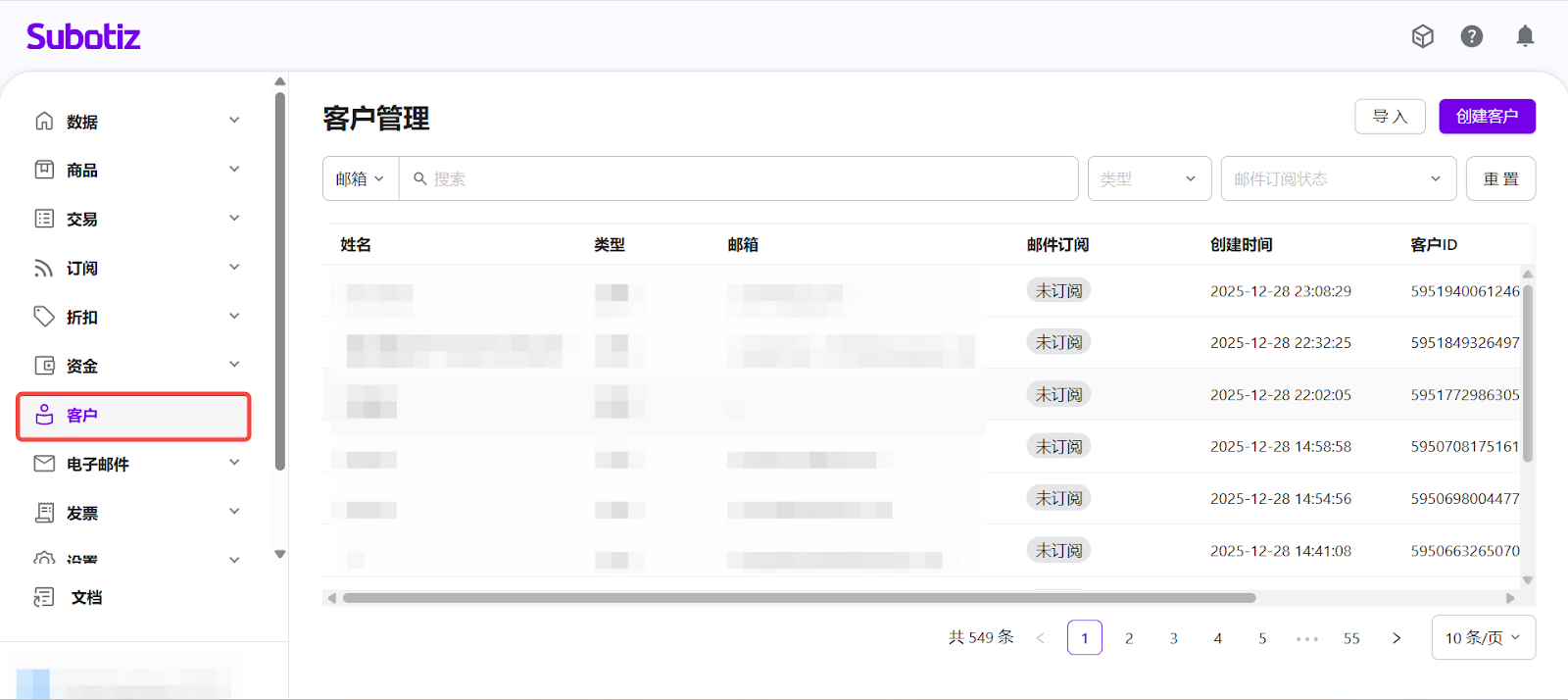Change the 10 条/页 page size
This screenshot has height=700, width=1568.
[x=1483, y=637]
